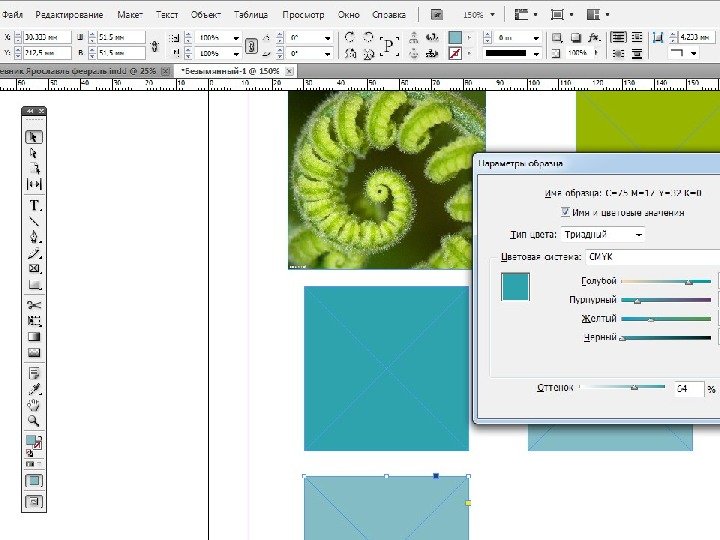Click the drop shadow icon in control bar

click(x=576, y=37)
